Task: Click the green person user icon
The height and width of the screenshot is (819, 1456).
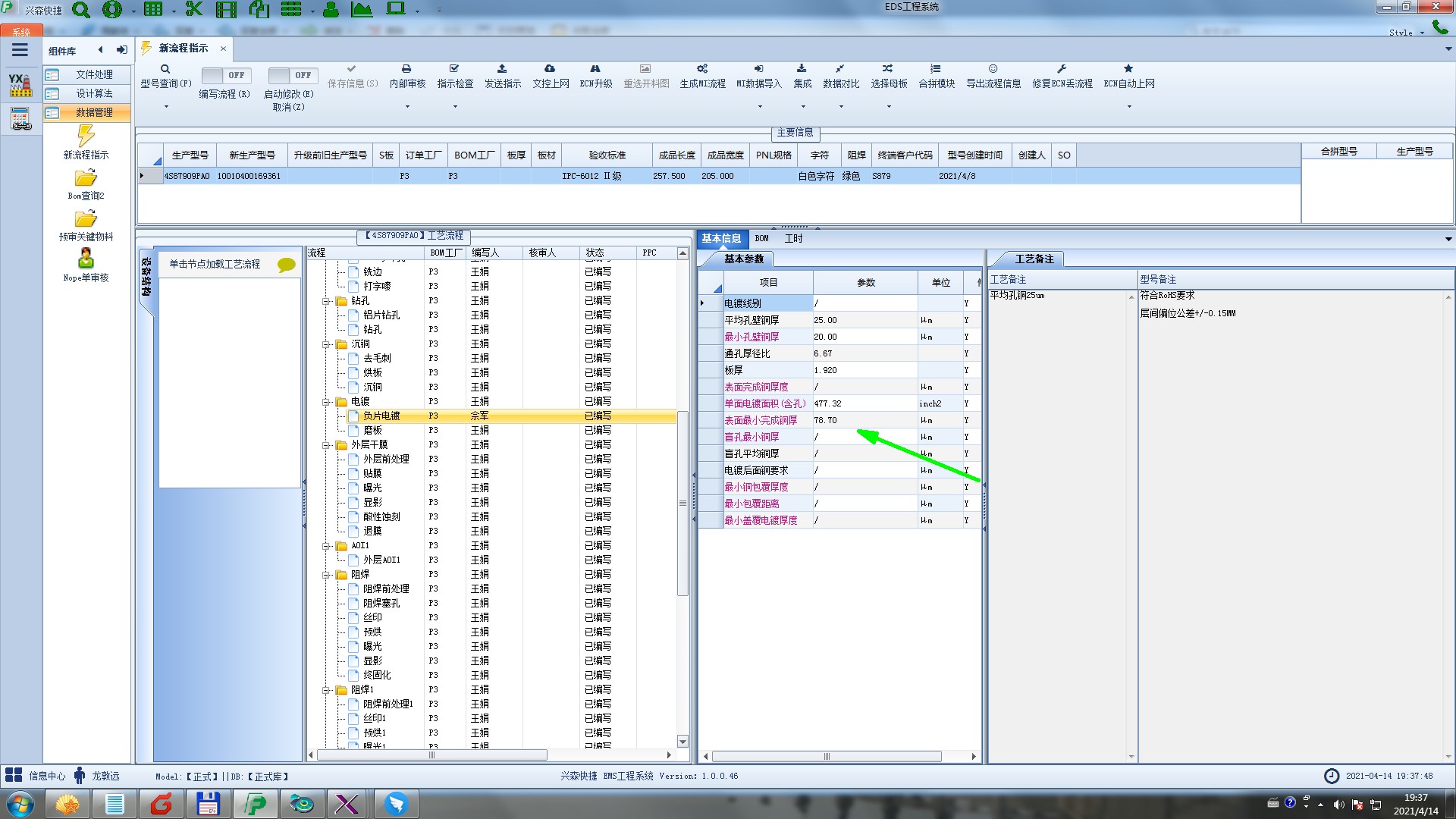Action: [x=331, y=9]
